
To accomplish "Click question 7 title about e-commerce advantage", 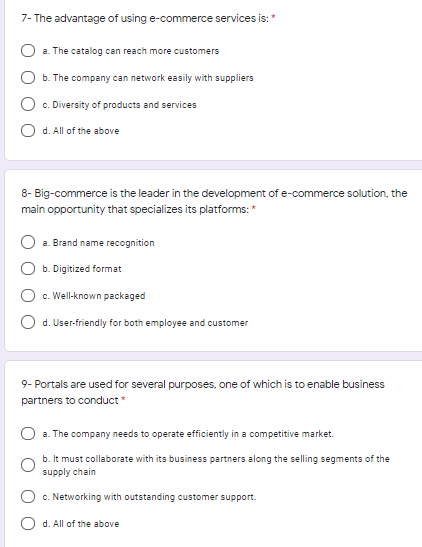I will 145,18.
